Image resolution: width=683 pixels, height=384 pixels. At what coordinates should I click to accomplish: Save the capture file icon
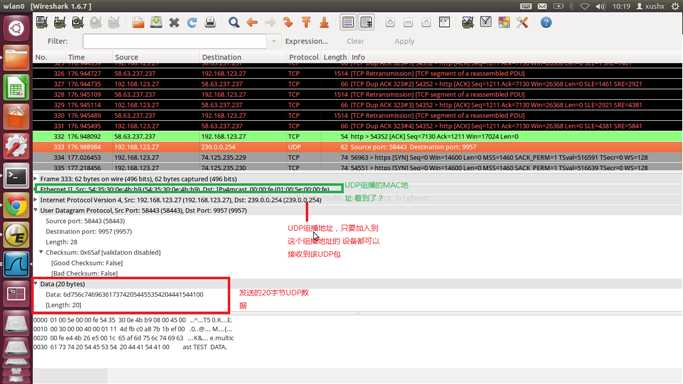click(x=156, y=22)
